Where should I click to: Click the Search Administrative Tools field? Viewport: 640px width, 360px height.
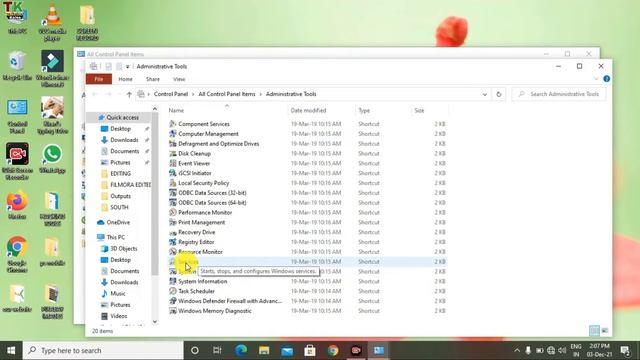pos(559,94)
